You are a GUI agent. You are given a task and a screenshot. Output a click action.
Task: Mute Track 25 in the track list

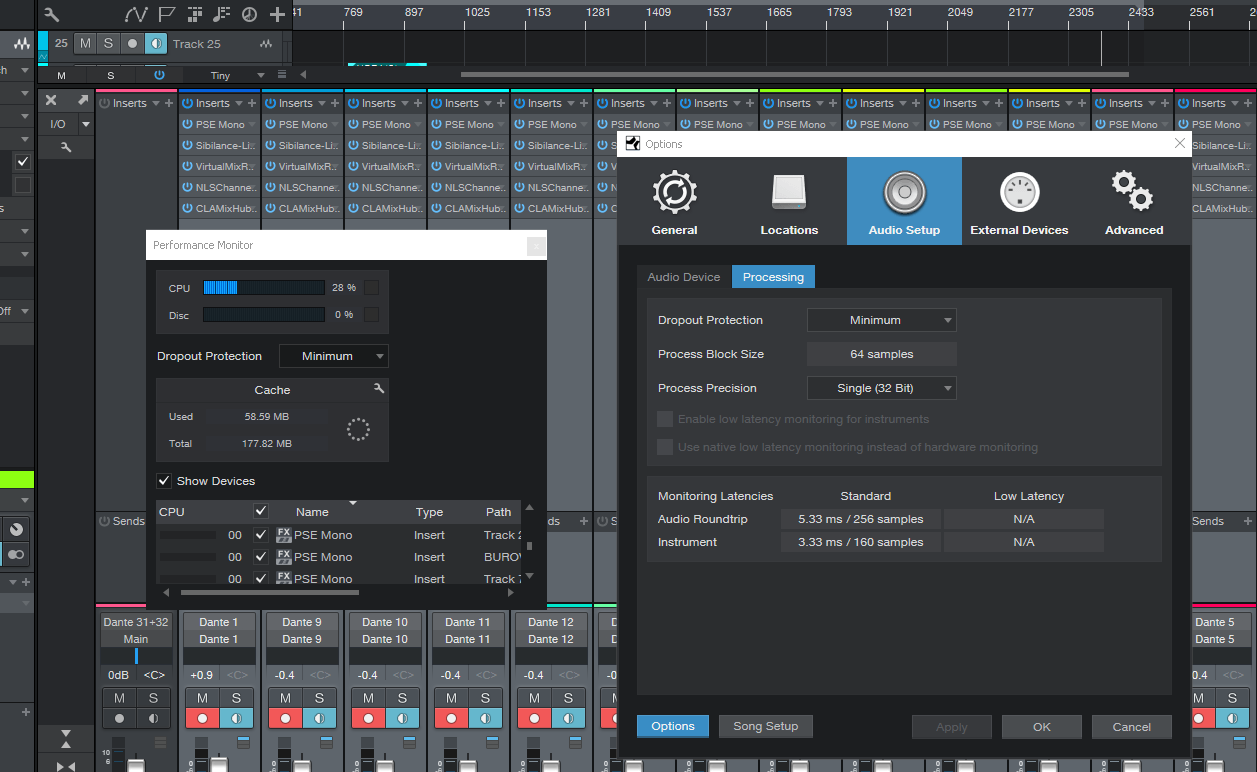[x=85, y=44]
